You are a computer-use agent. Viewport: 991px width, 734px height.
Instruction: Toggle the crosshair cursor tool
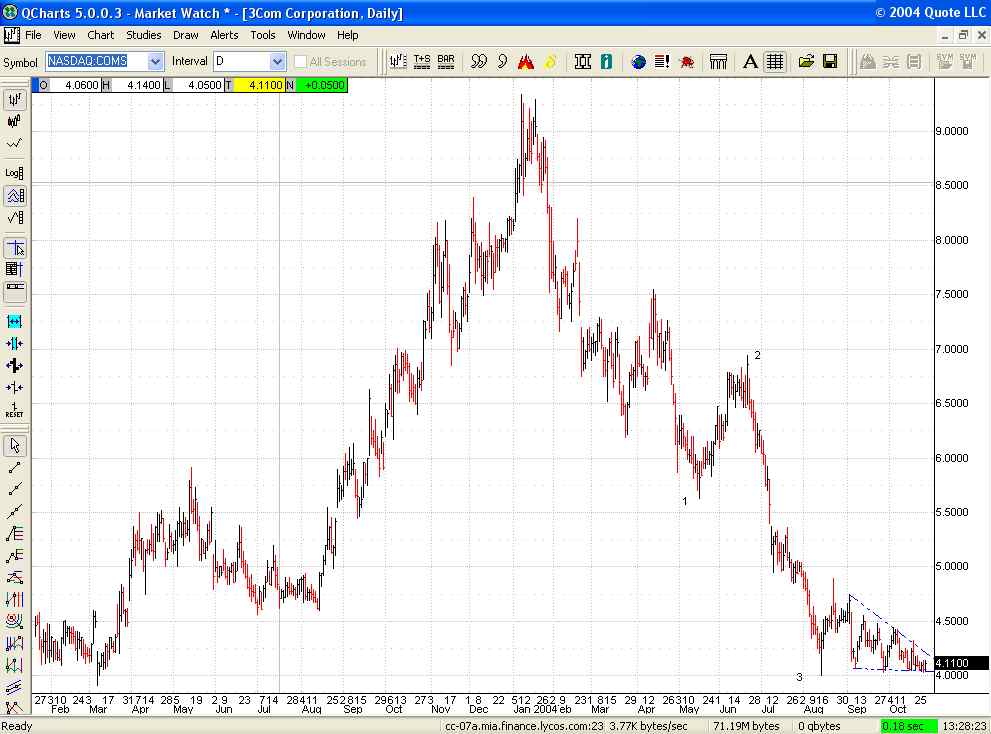pyautogui.click(x=14, y=248)
